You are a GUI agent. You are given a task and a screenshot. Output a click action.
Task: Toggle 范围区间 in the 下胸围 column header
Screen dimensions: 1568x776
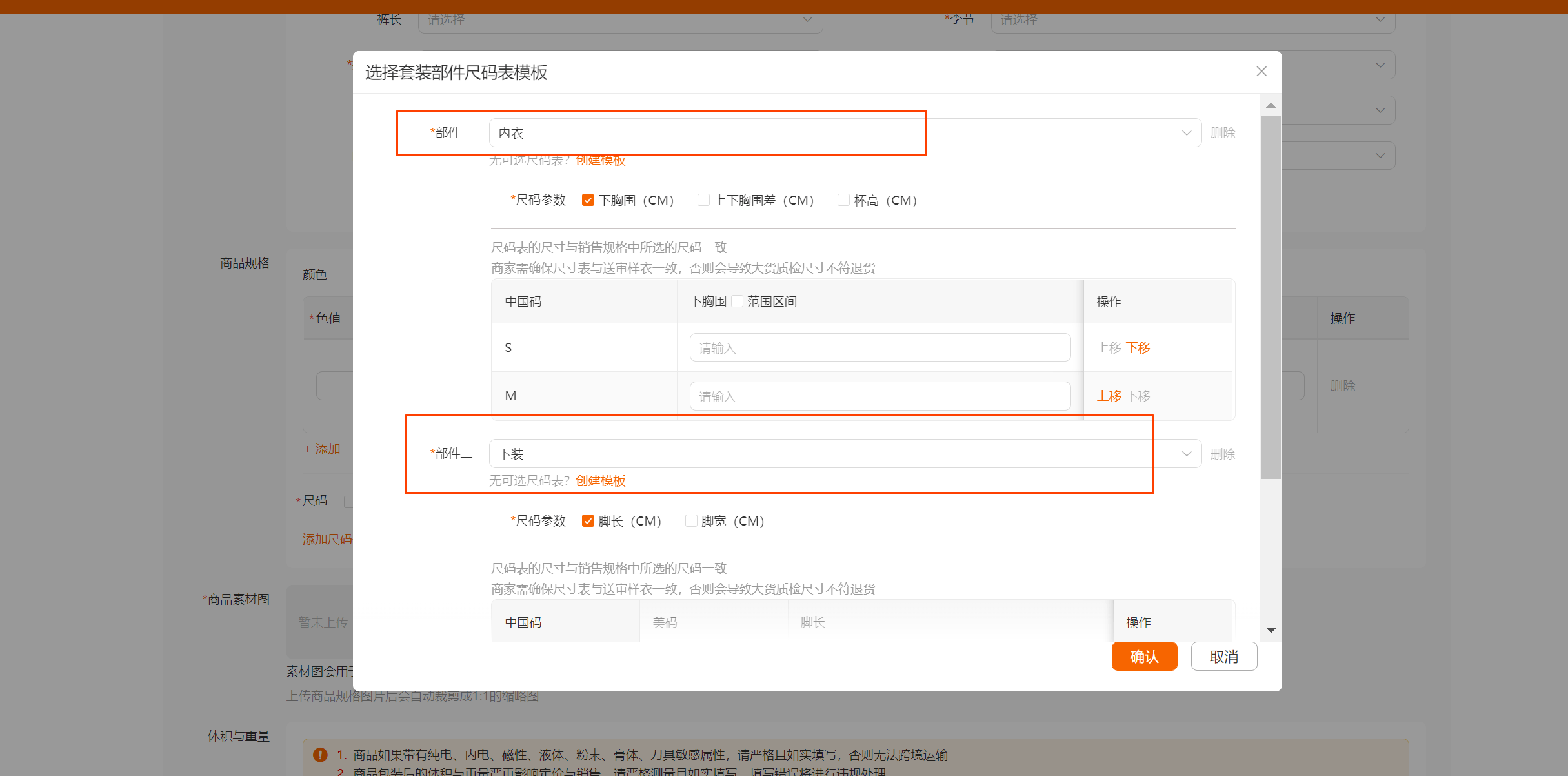click(x=737, y=301)
